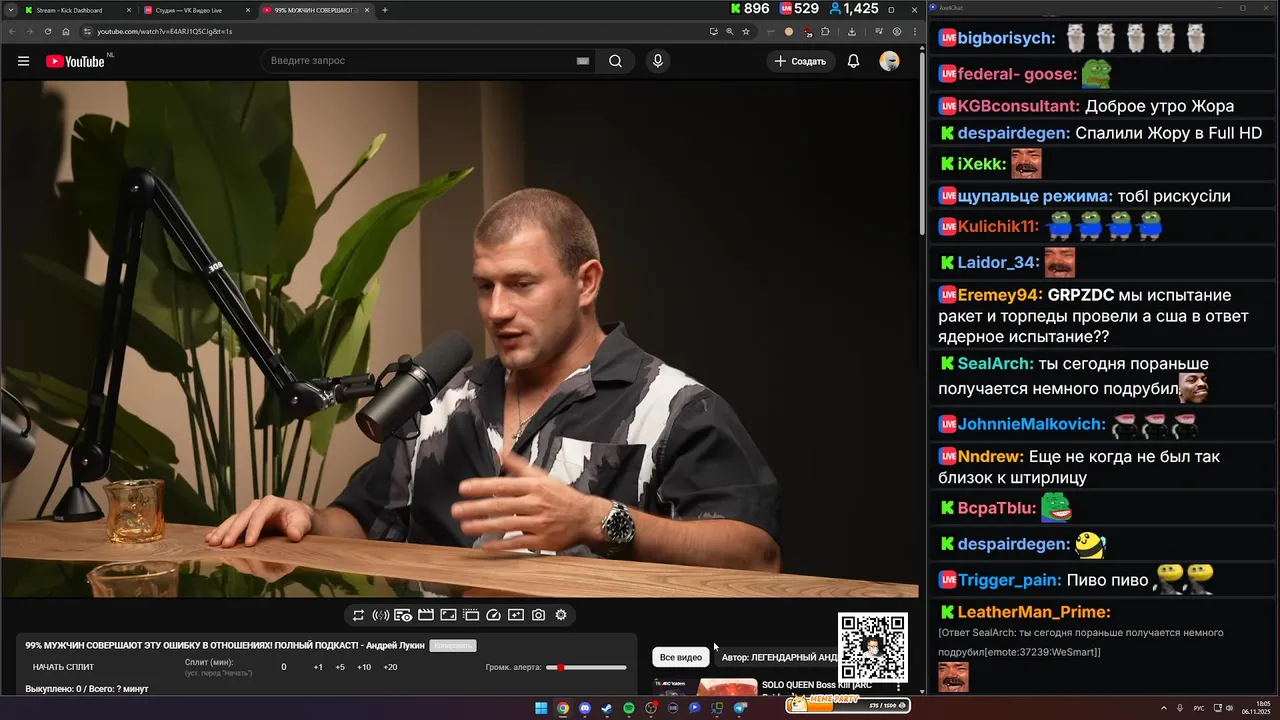1280x720 pixels.
Task: Click username despairdegen with Спалили Жору message
Action: coord(1014,133)
